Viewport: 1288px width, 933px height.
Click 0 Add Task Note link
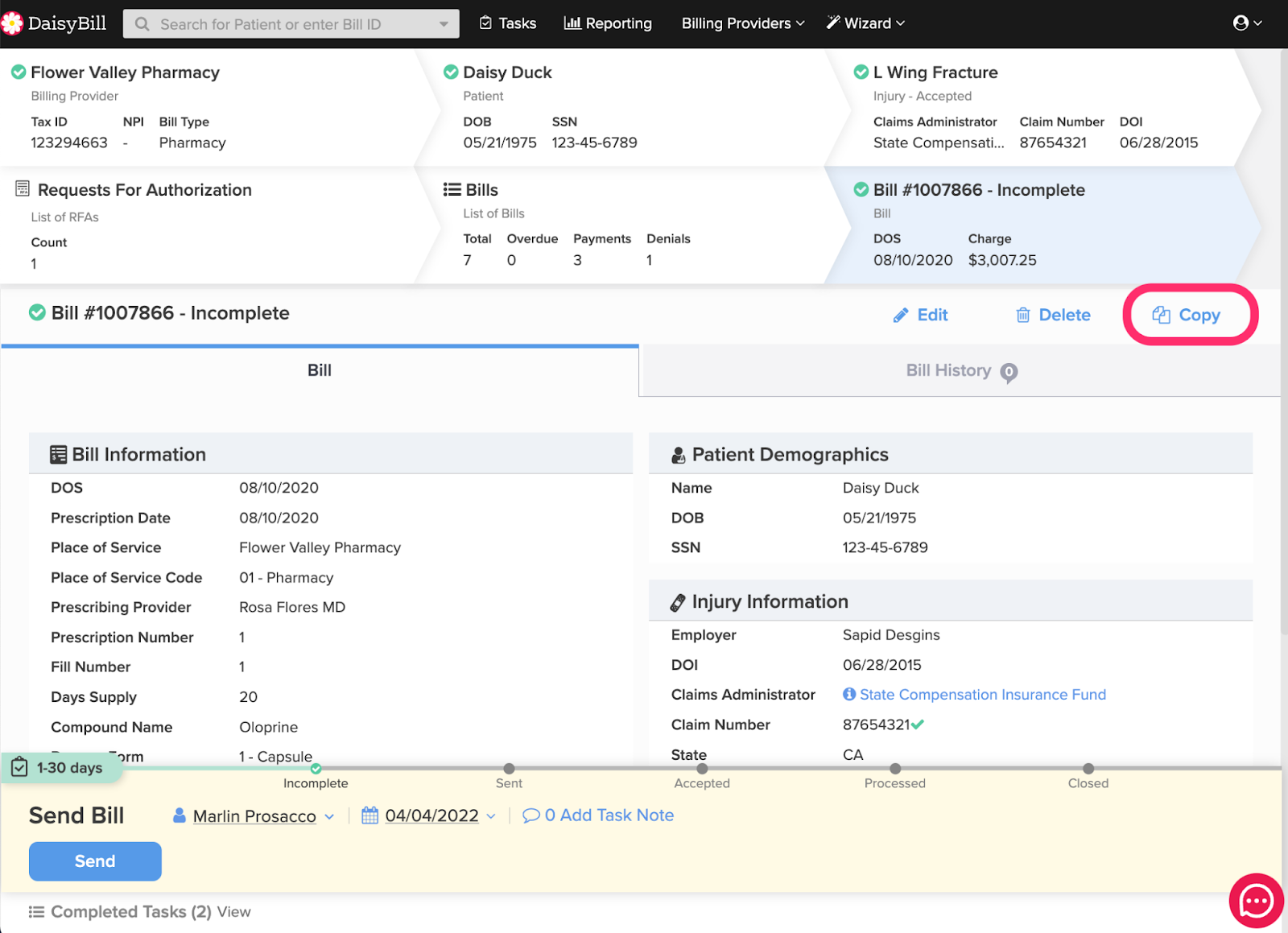[598, 815]
